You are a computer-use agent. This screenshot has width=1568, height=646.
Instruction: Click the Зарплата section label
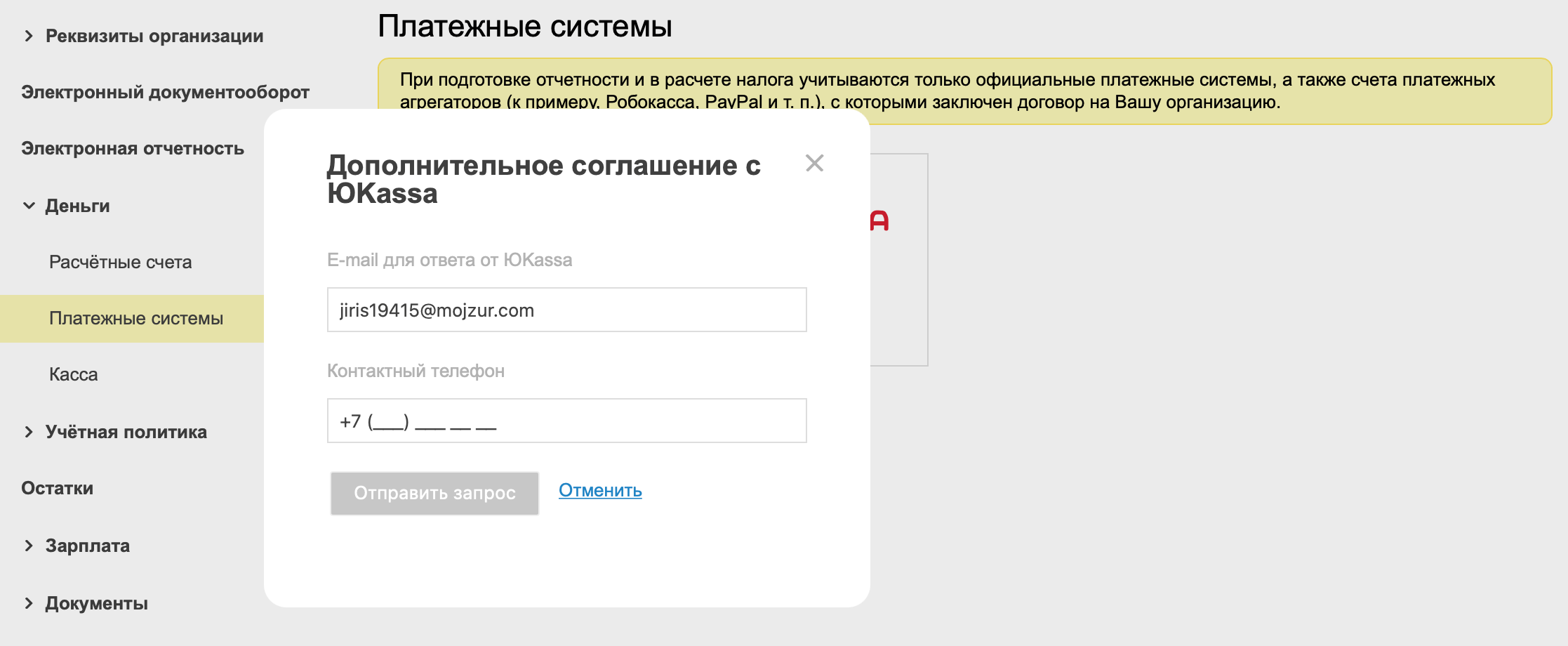click(88, 546)
